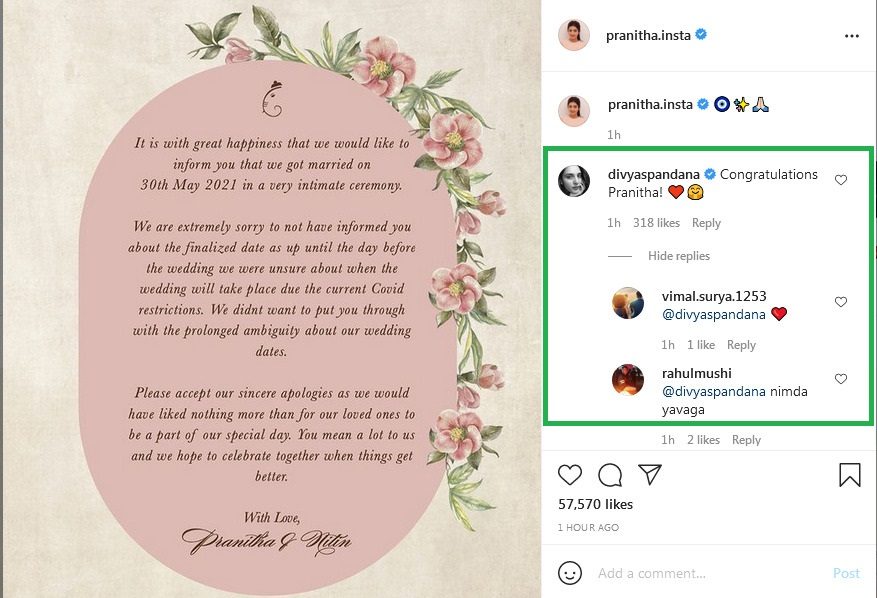This screenshot has width=877, height=598.
Task: Reply to vimal.surya.1253's comment
Action: [741, 345]
